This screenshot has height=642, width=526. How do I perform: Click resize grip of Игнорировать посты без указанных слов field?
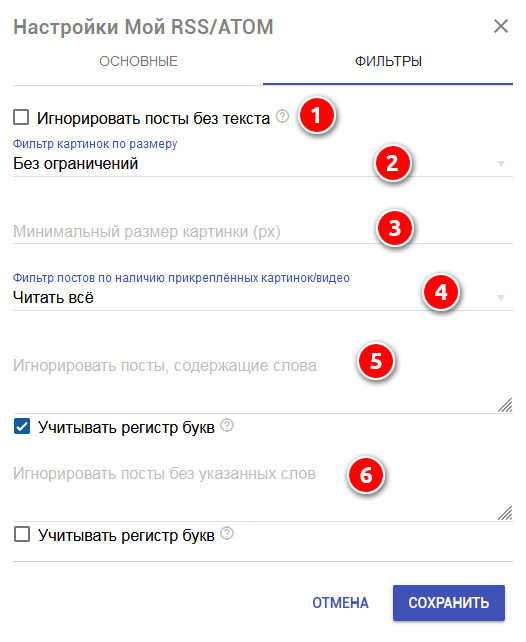(505, 513)
